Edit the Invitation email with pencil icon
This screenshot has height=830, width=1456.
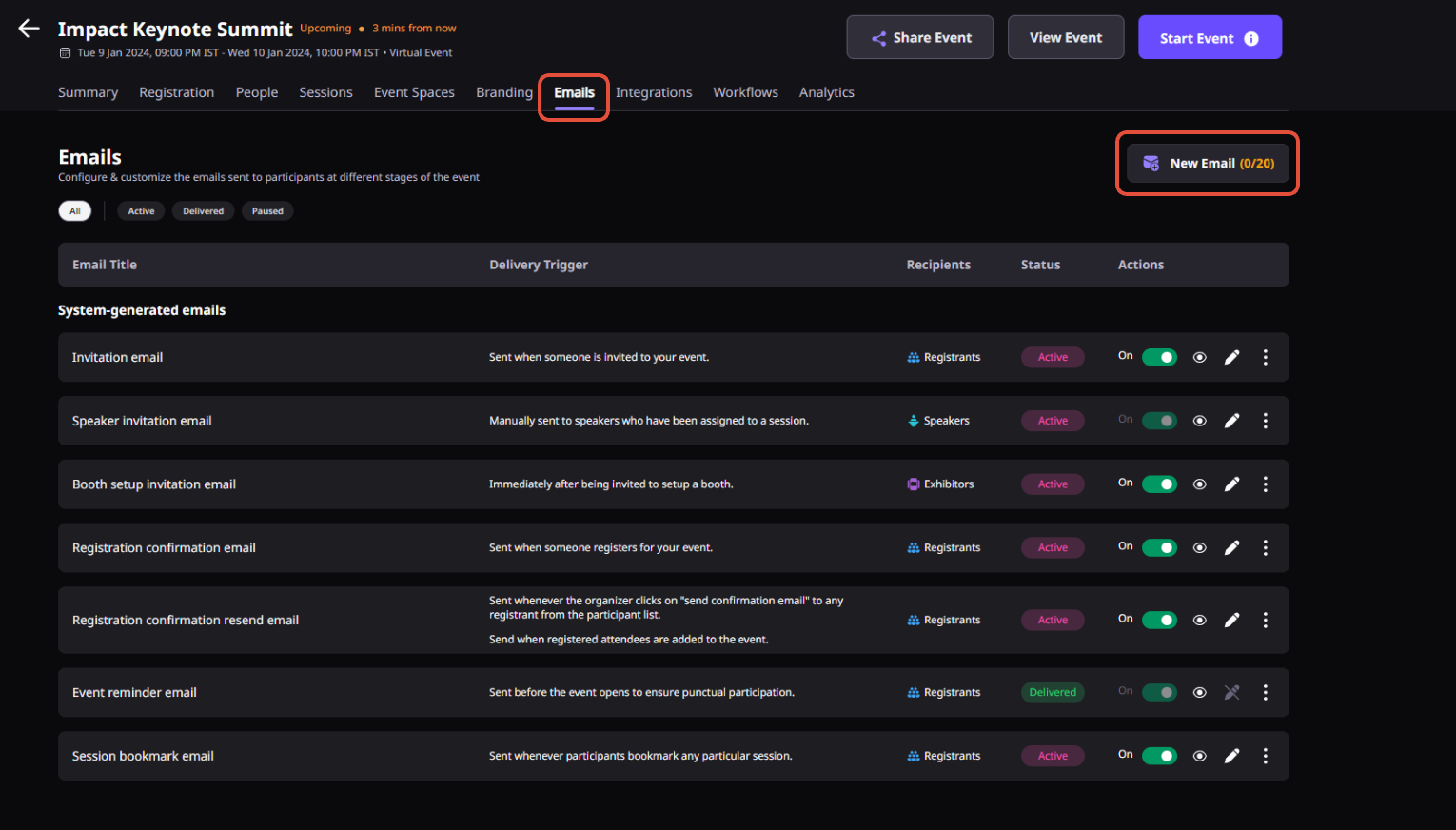[x=1231, y=357]
